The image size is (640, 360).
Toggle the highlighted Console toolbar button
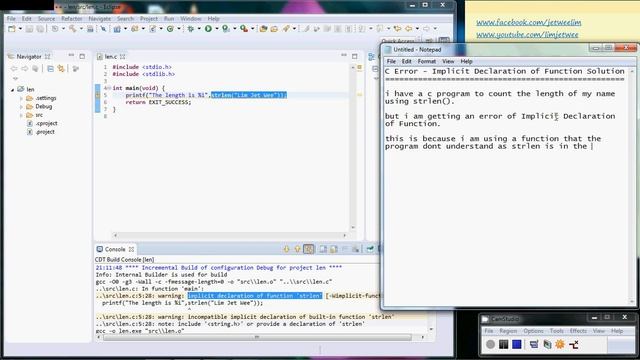[x=309, y=249]
